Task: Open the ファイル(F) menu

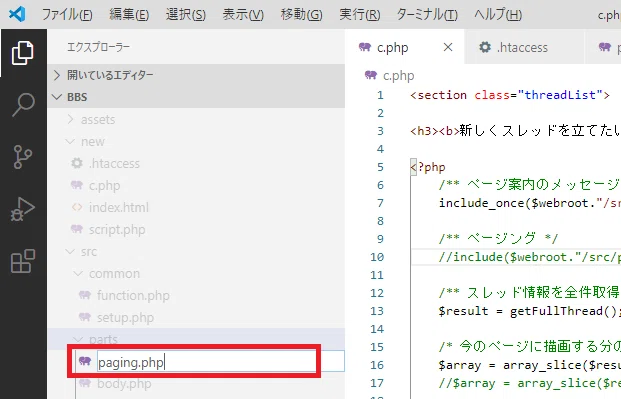Action: click(x=67, y=15)
